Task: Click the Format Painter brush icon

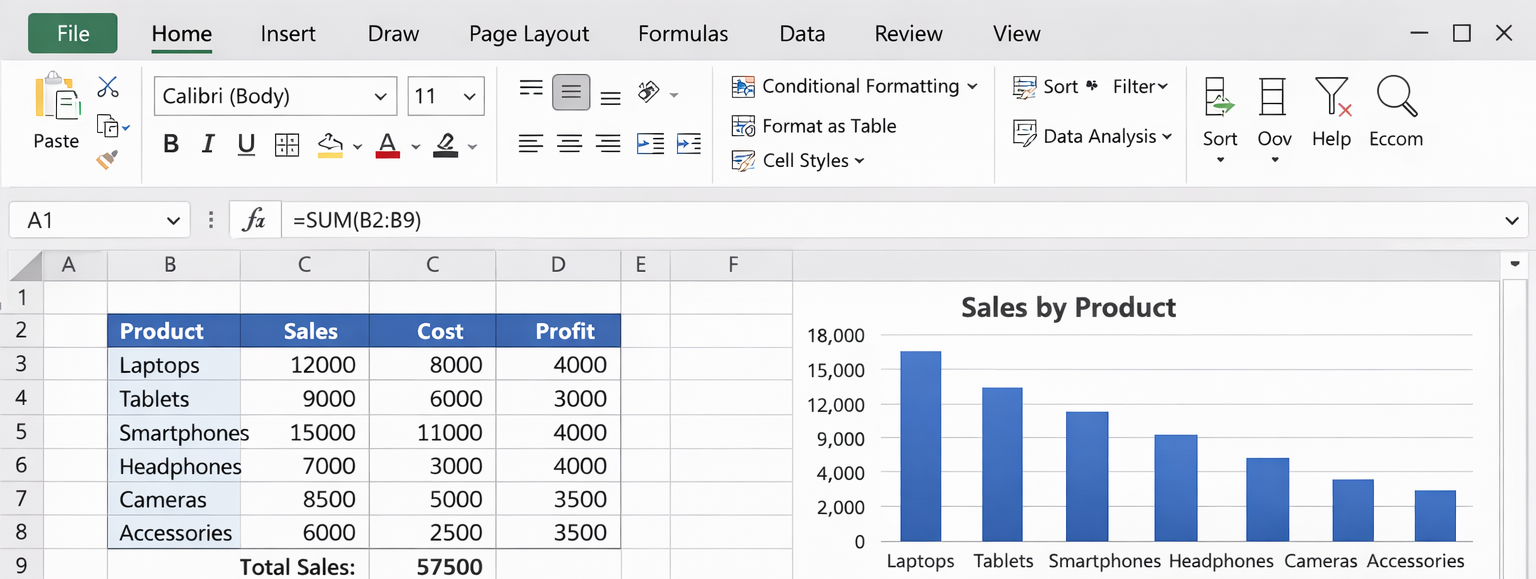Action: 107,159
